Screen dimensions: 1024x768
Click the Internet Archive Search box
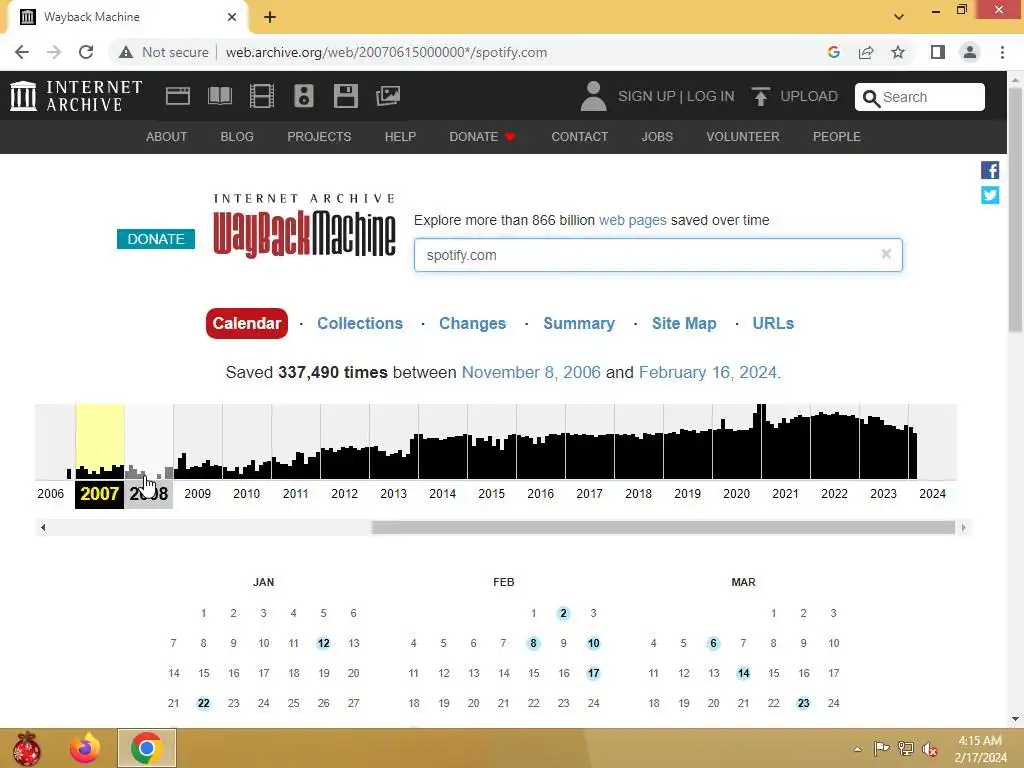[x=920, y=97]
